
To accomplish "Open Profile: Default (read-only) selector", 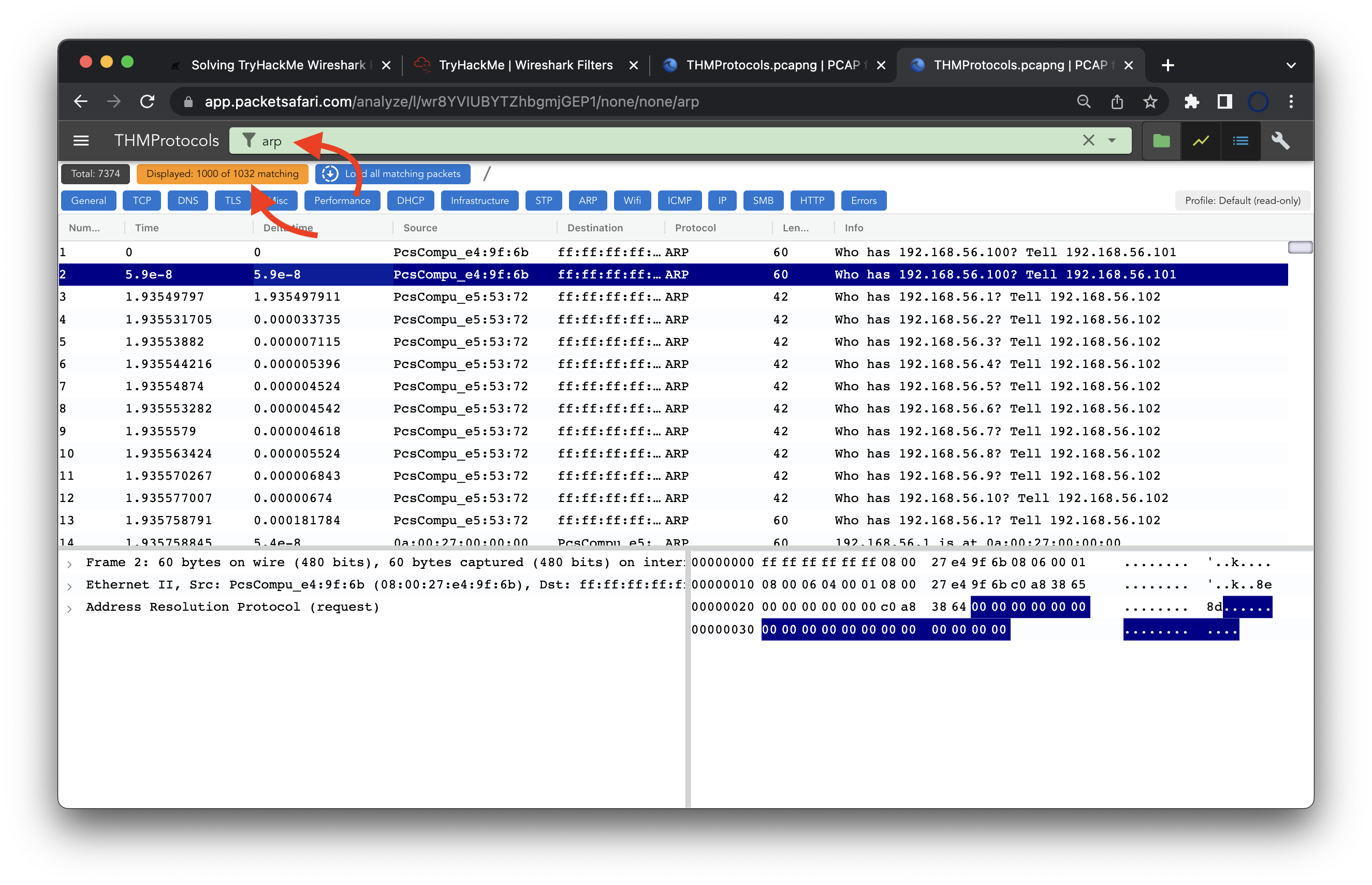I will pyautogui.click(x=1242, y=201).
